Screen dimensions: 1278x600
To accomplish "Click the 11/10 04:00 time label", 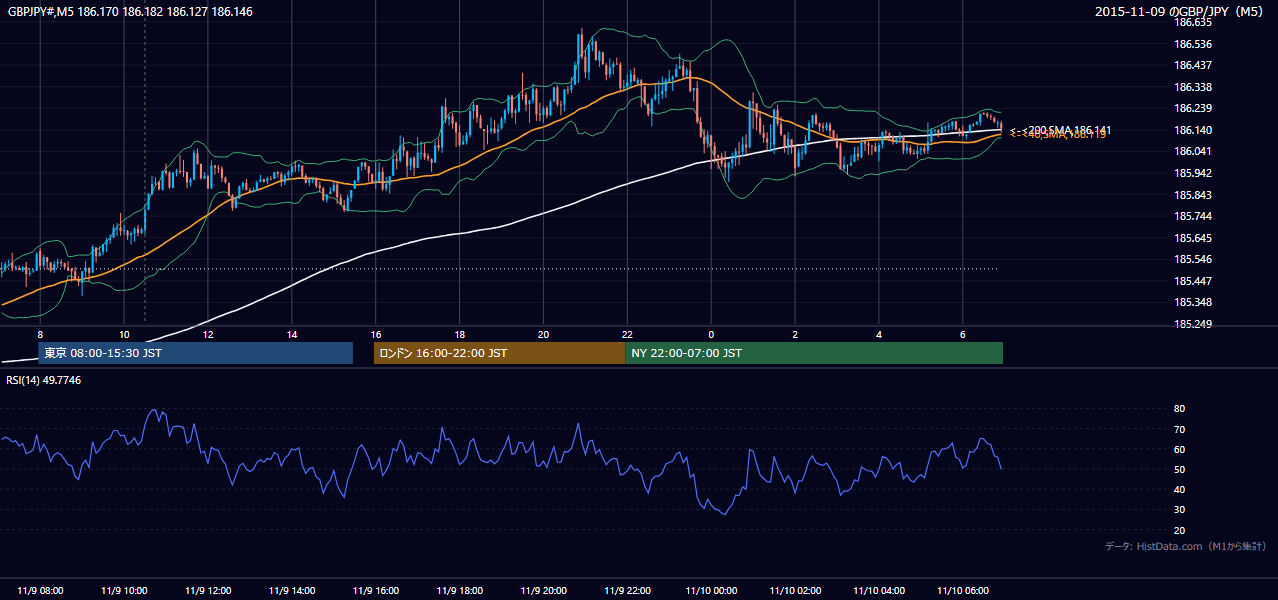I will [880, 590].
